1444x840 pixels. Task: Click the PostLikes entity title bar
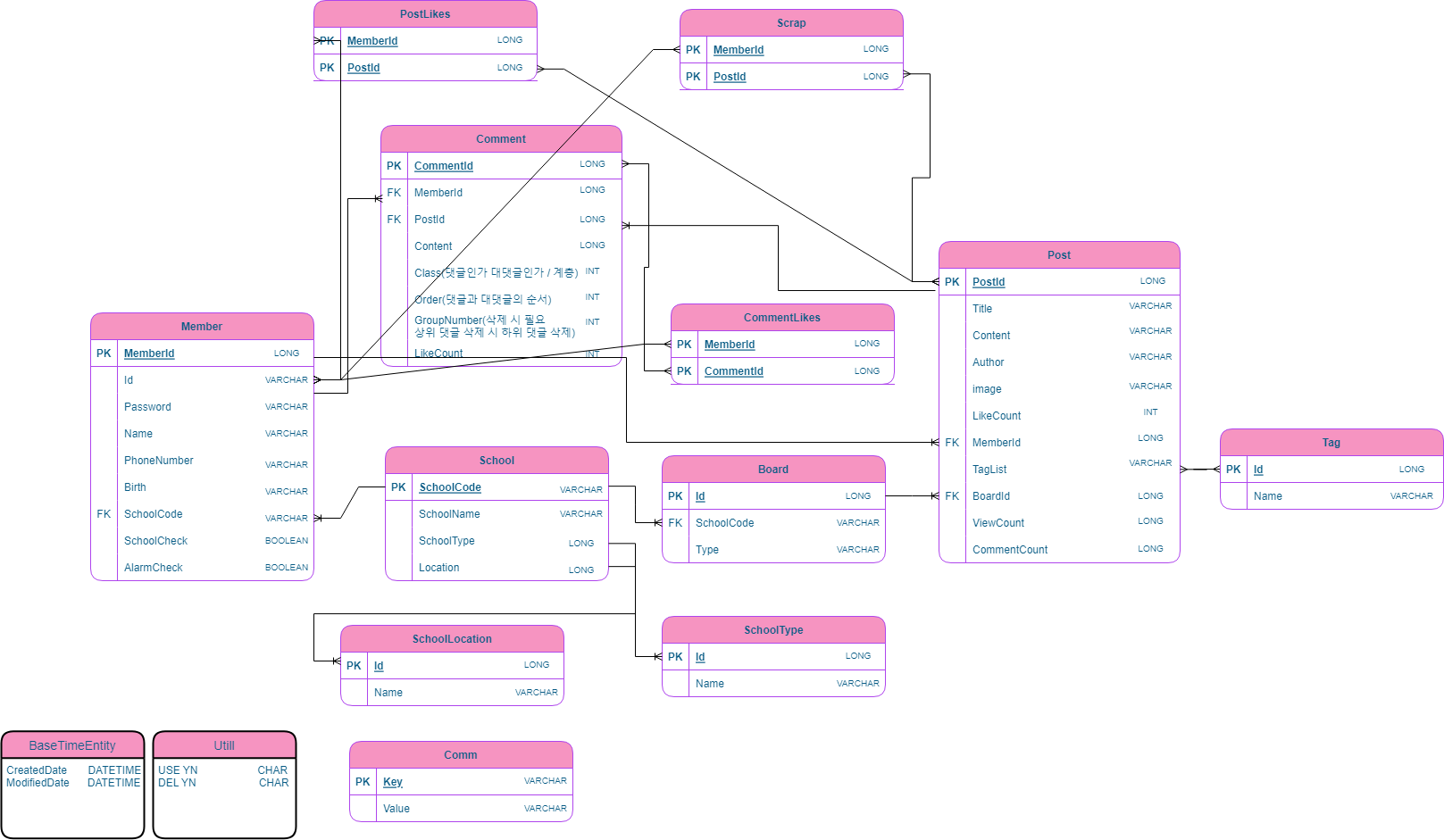coord(424,13)
